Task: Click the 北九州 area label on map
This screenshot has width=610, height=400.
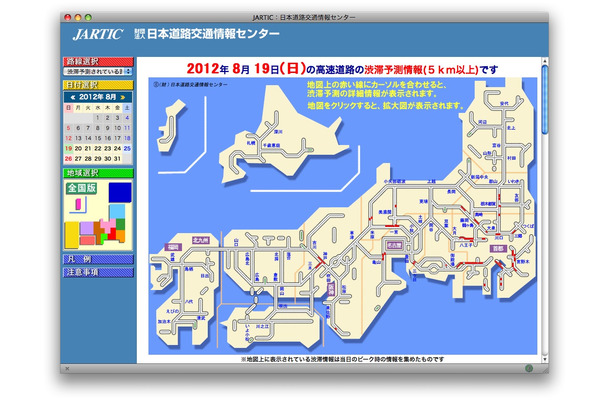Action: click(201, 240)
